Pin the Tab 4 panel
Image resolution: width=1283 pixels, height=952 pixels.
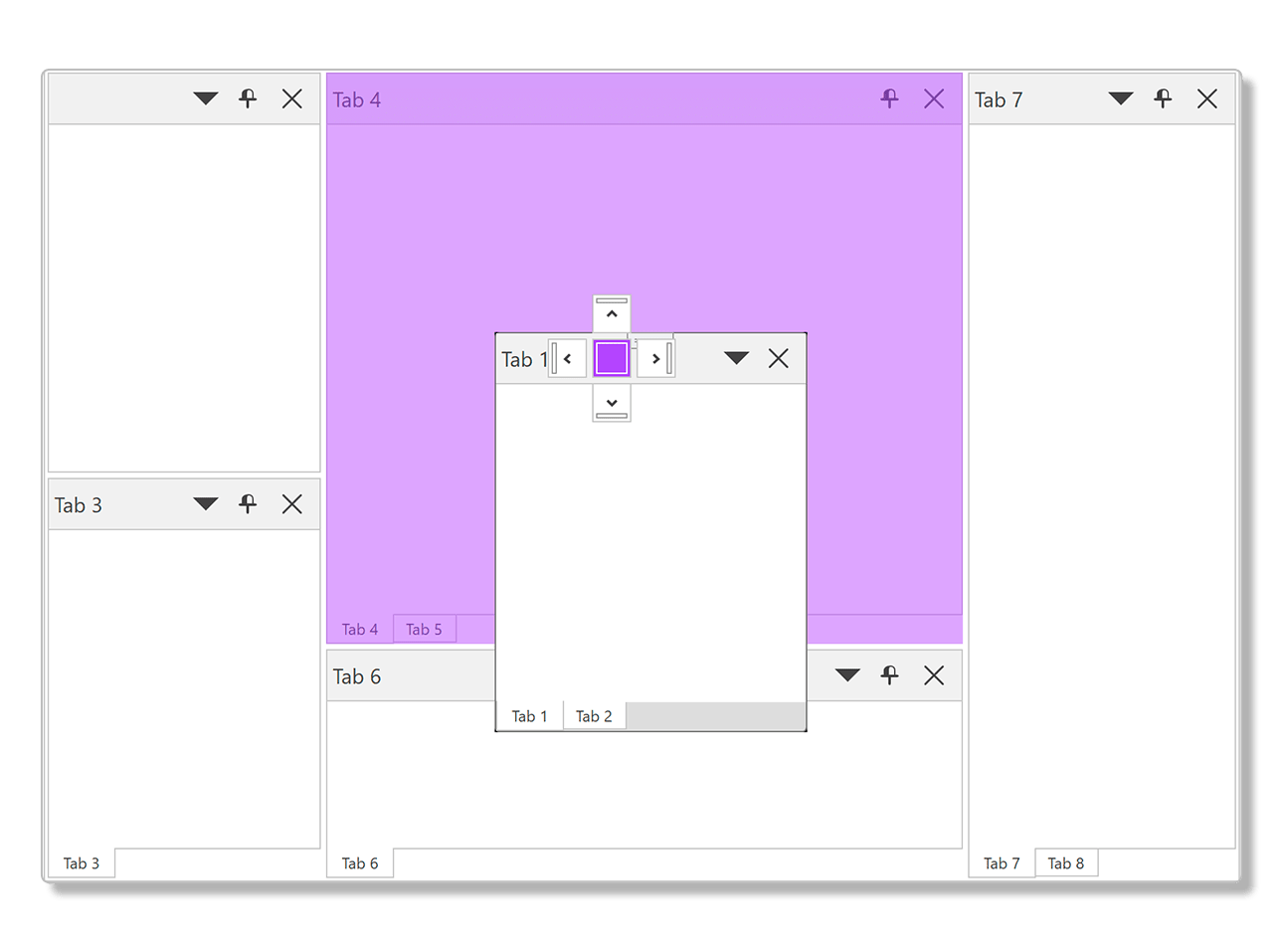(888, 98)
